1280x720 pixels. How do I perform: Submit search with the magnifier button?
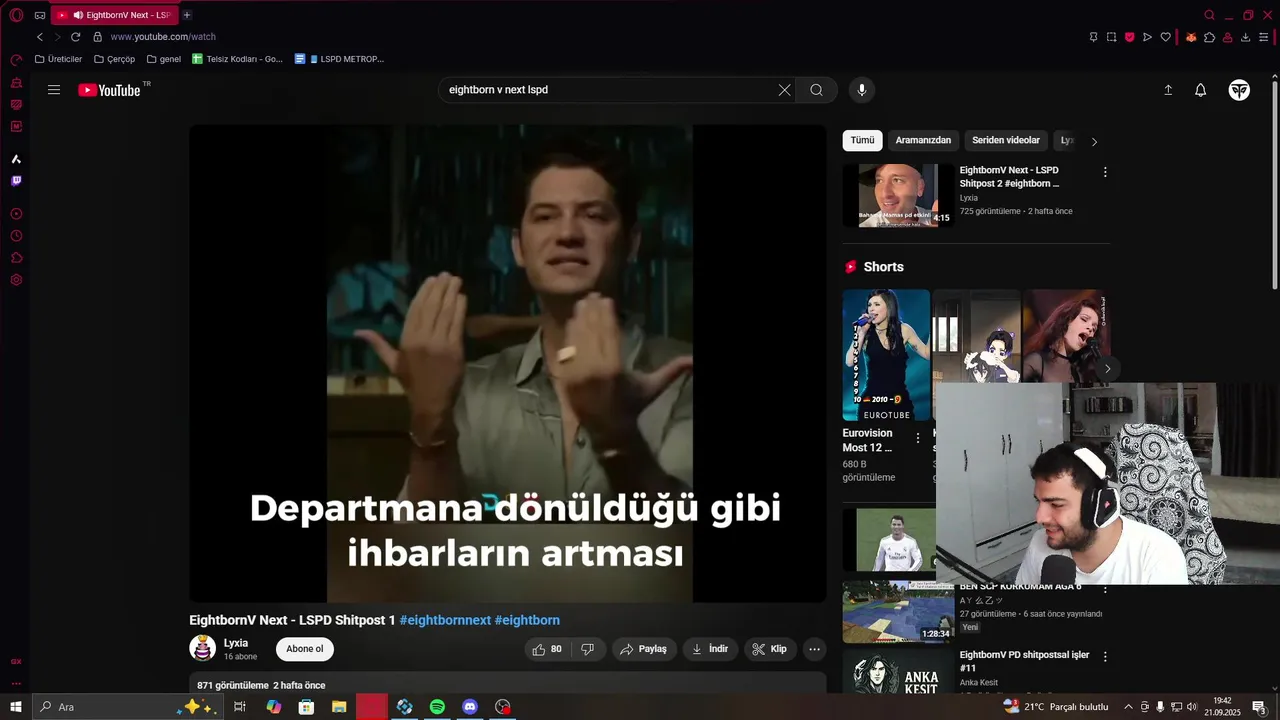(x=817, y=90)
